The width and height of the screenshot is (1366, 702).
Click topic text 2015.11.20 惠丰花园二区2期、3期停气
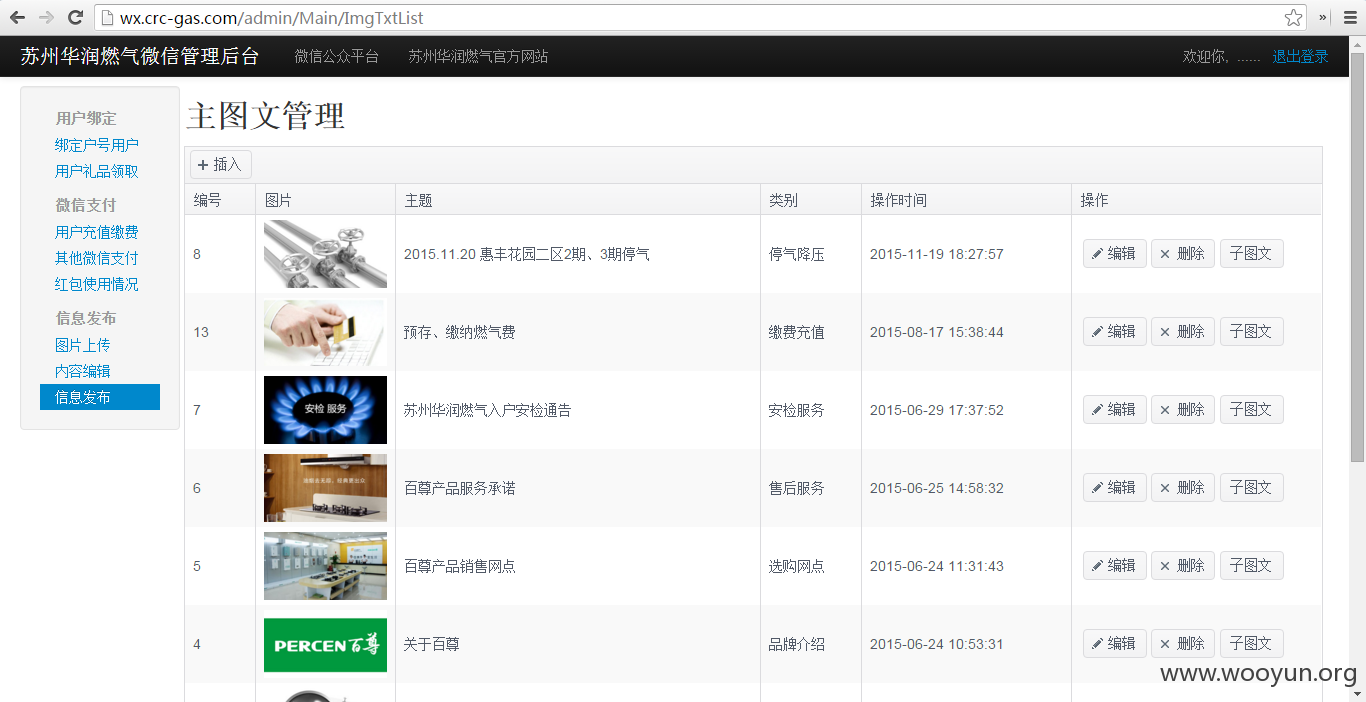pos(527,254)
